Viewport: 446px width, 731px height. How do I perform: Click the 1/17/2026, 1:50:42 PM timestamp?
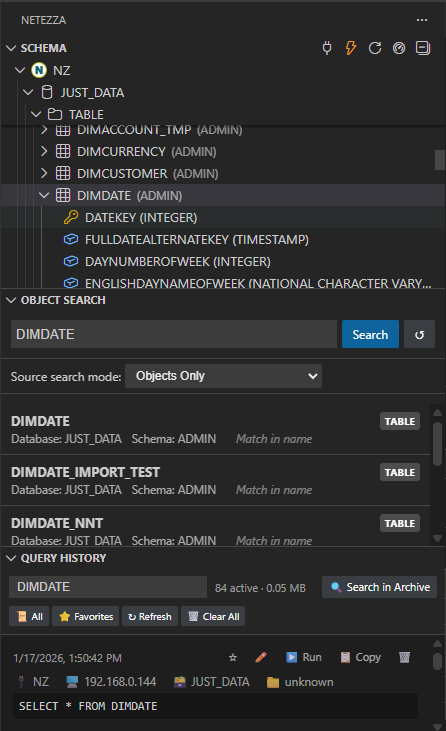[x=68, y=658]
